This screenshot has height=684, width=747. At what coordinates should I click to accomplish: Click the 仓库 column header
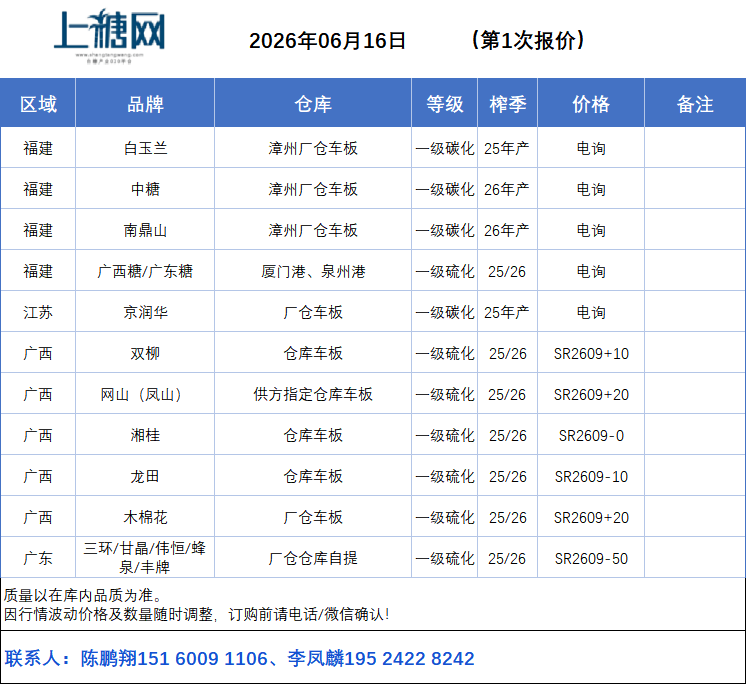(313, 103)
